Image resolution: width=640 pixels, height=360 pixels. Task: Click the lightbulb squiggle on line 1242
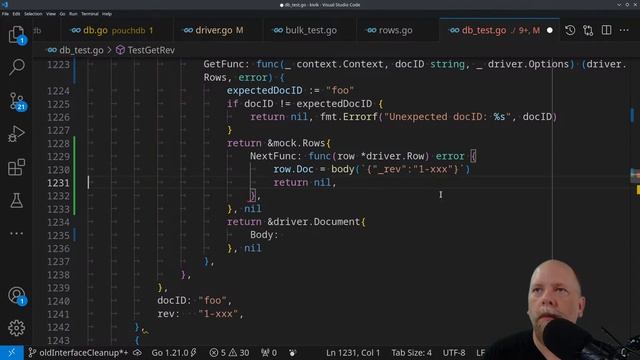click(x=145, y=331)
